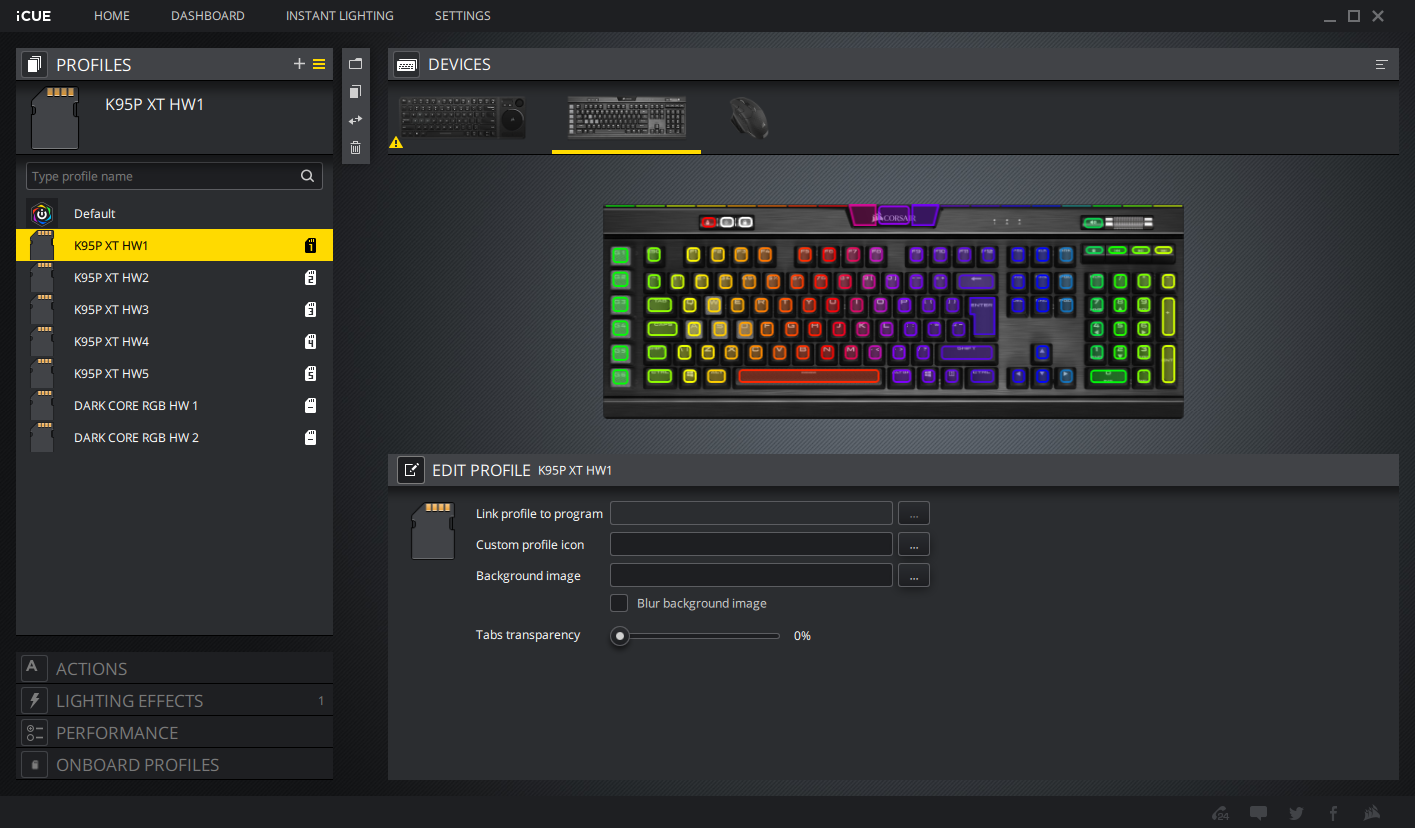Click the Link profile to program field
Viewport: 1415px width, 828px height.
(751, 513)
